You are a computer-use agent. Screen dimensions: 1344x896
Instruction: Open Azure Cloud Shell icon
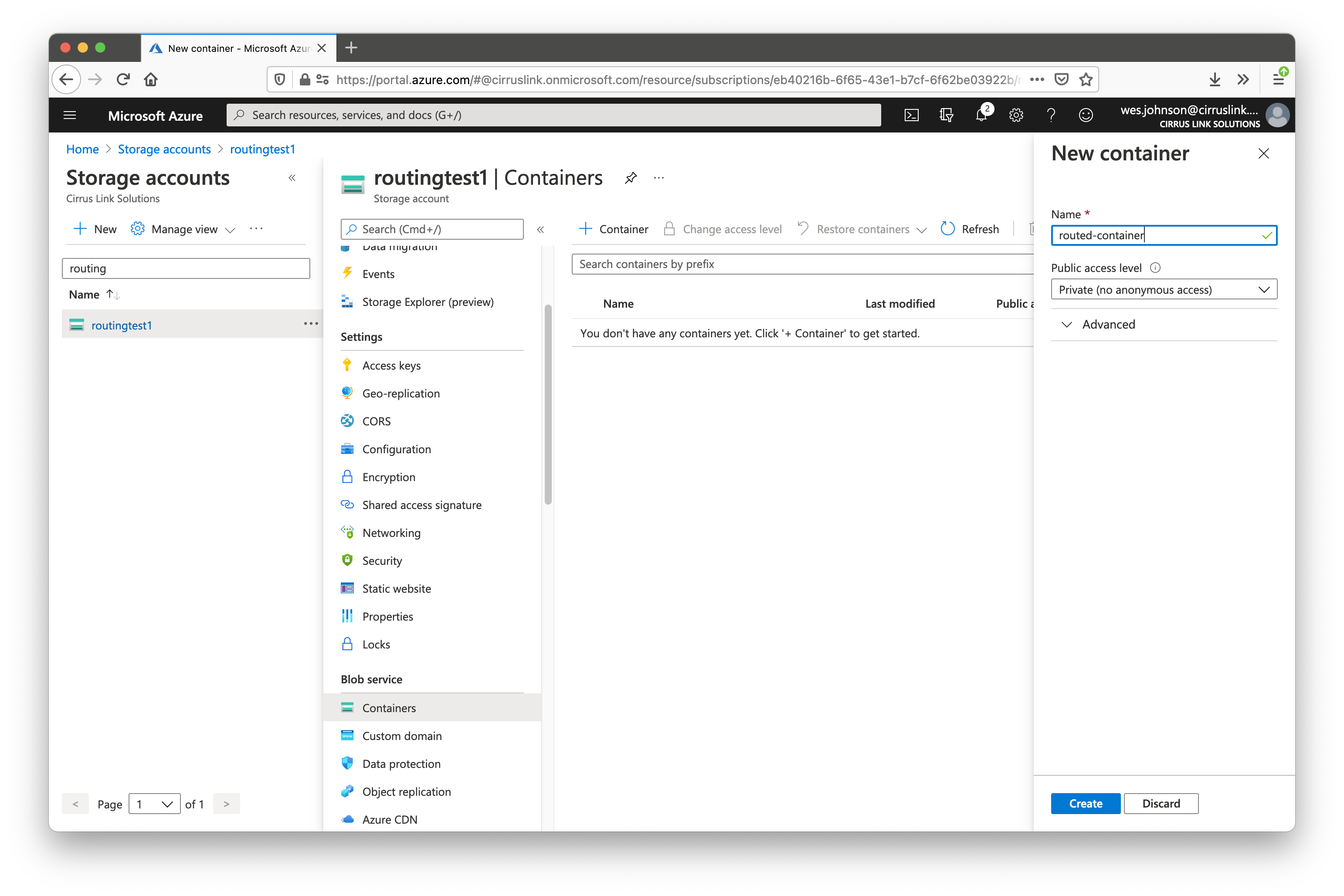coord(911,115)
